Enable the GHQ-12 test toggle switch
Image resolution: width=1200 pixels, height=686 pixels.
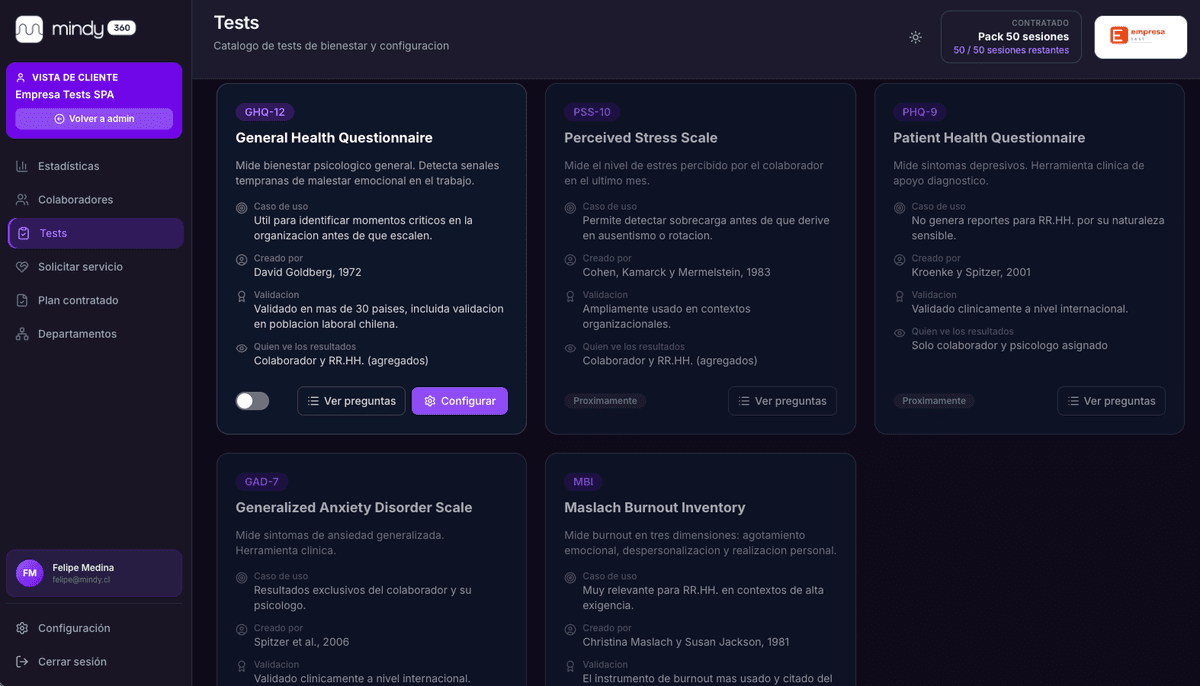[x=252, y=401]
